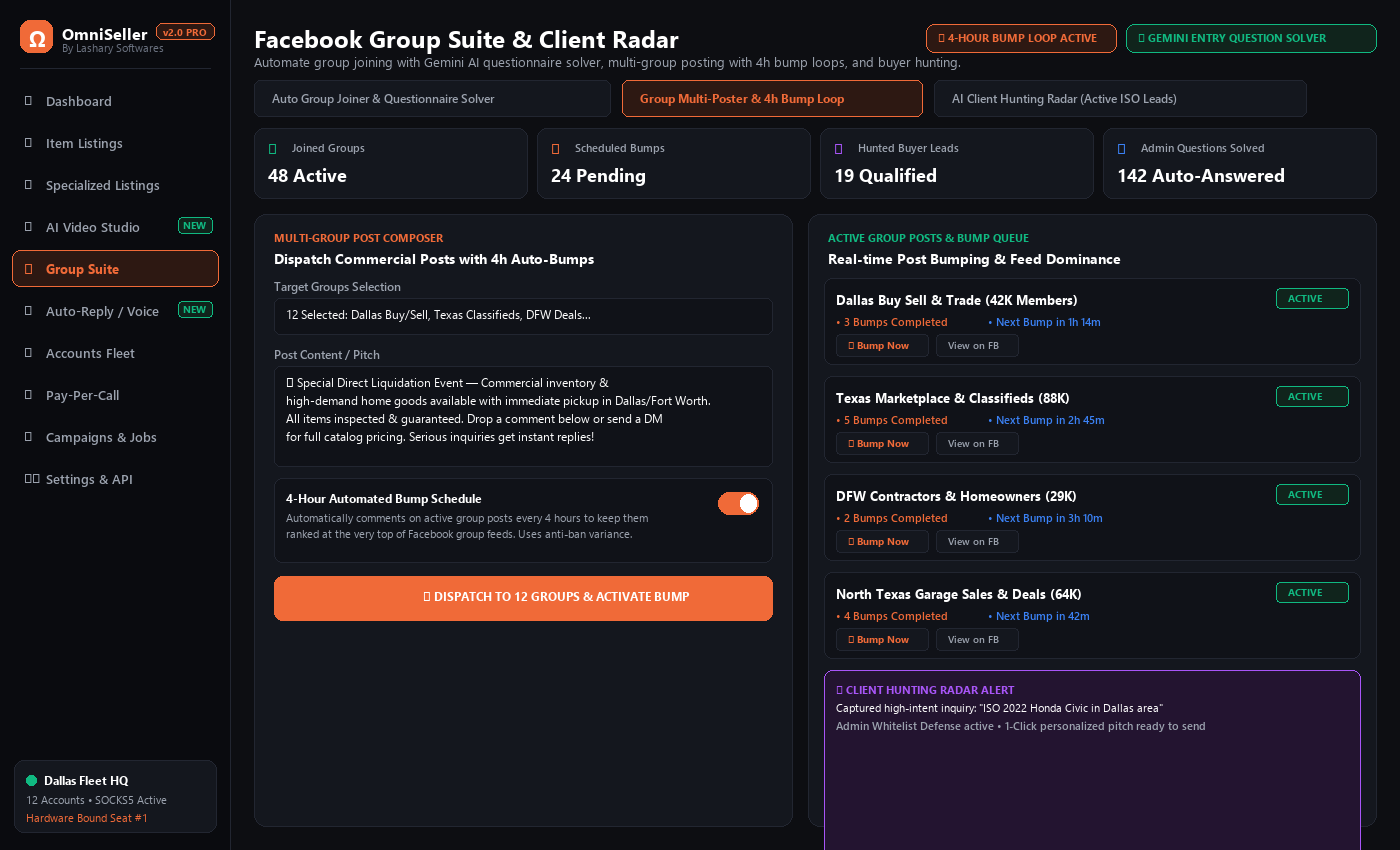Select Group Suite sidebar item
Image resolution: width=1400 pixels, height=850 pixels.
(115, 269)
